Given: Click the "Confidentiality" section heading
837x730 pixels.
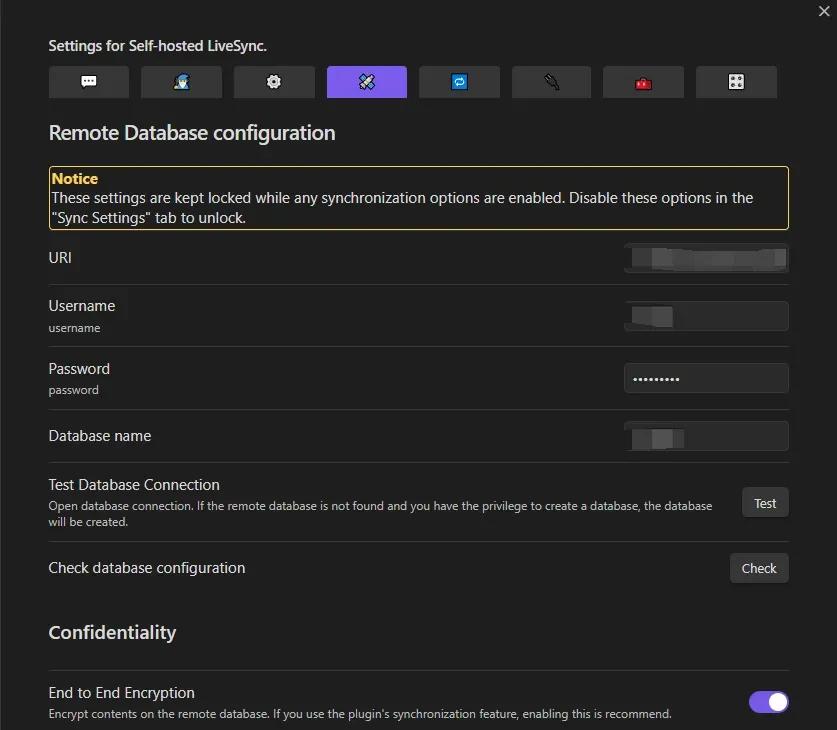Looking at the screenshot, I should [112, 632].
